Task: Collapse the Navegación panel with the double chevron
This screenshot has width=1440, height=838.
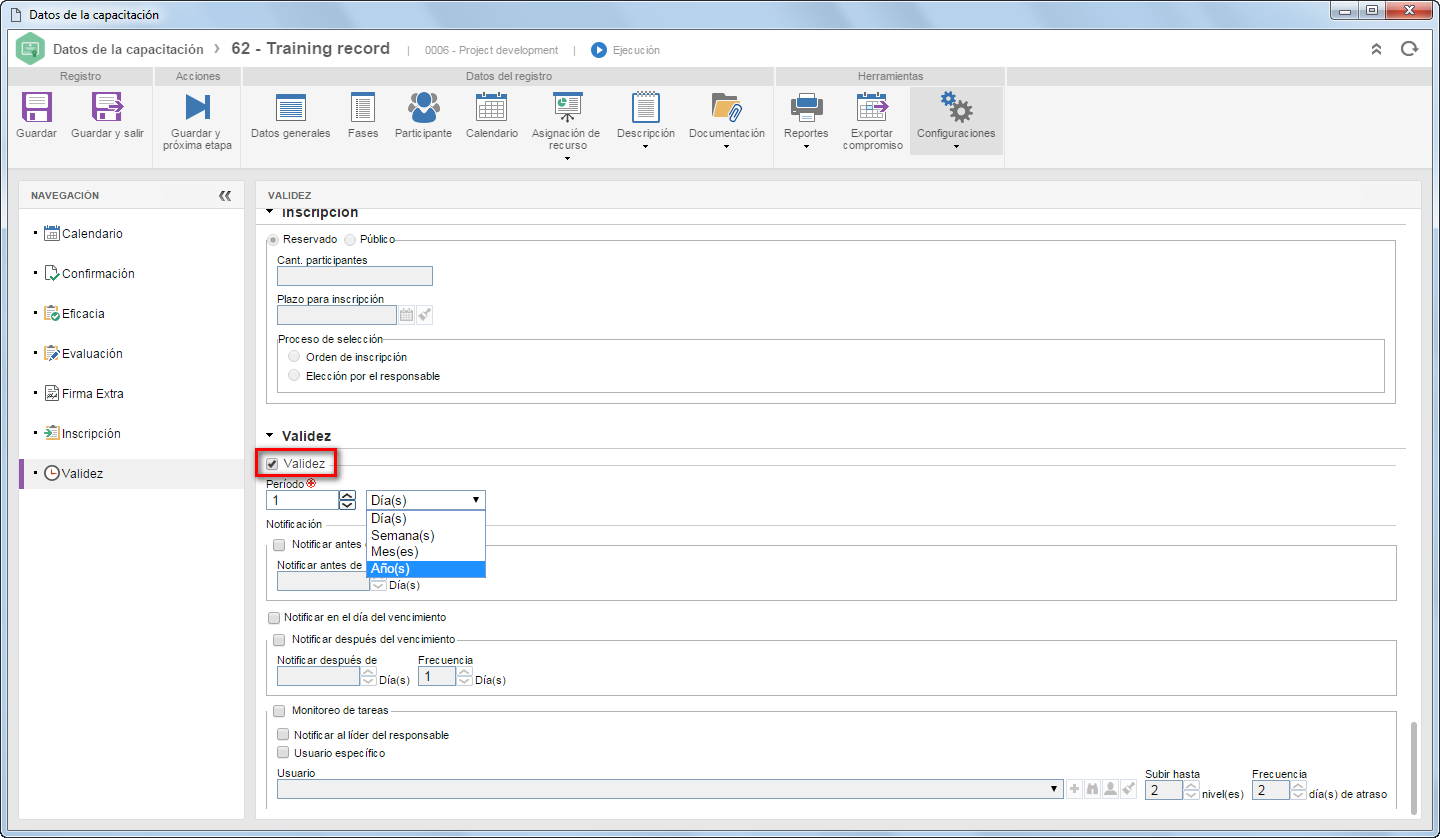Action: (x=225, y=196)
